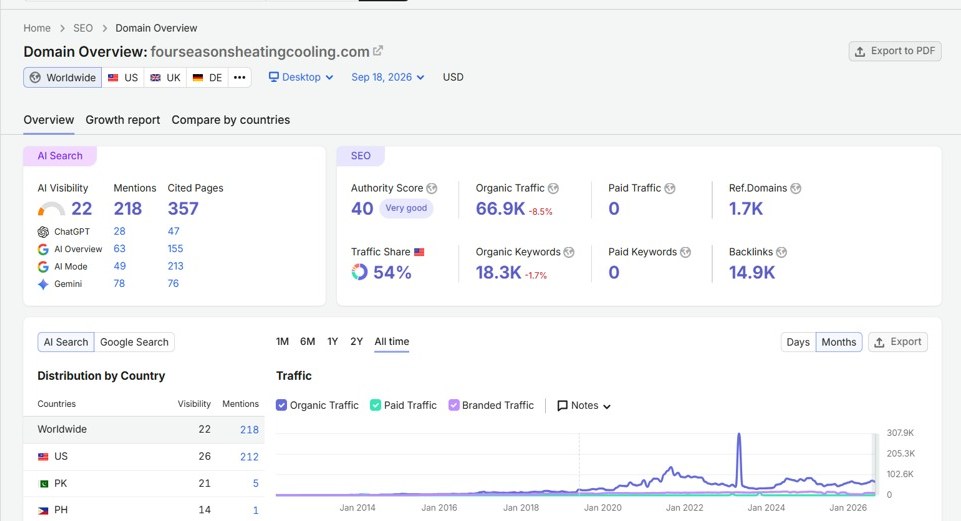The image size is (961, 521).
Task: Open Compare by countries tab
Action: (x=230, y=120)
